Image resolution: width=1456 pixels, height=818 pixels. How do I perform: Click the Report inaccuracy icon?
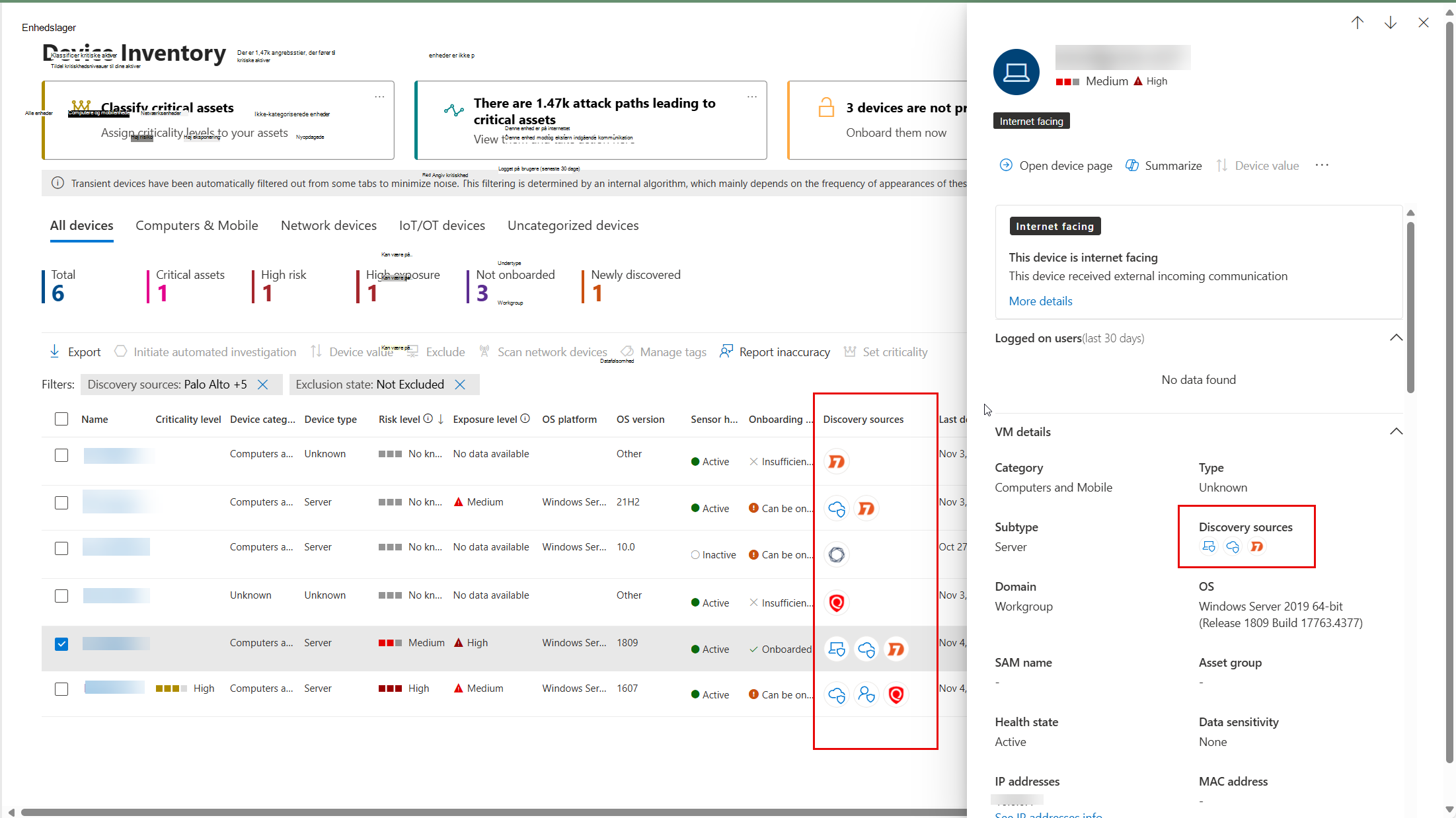[x=726, y=352]
